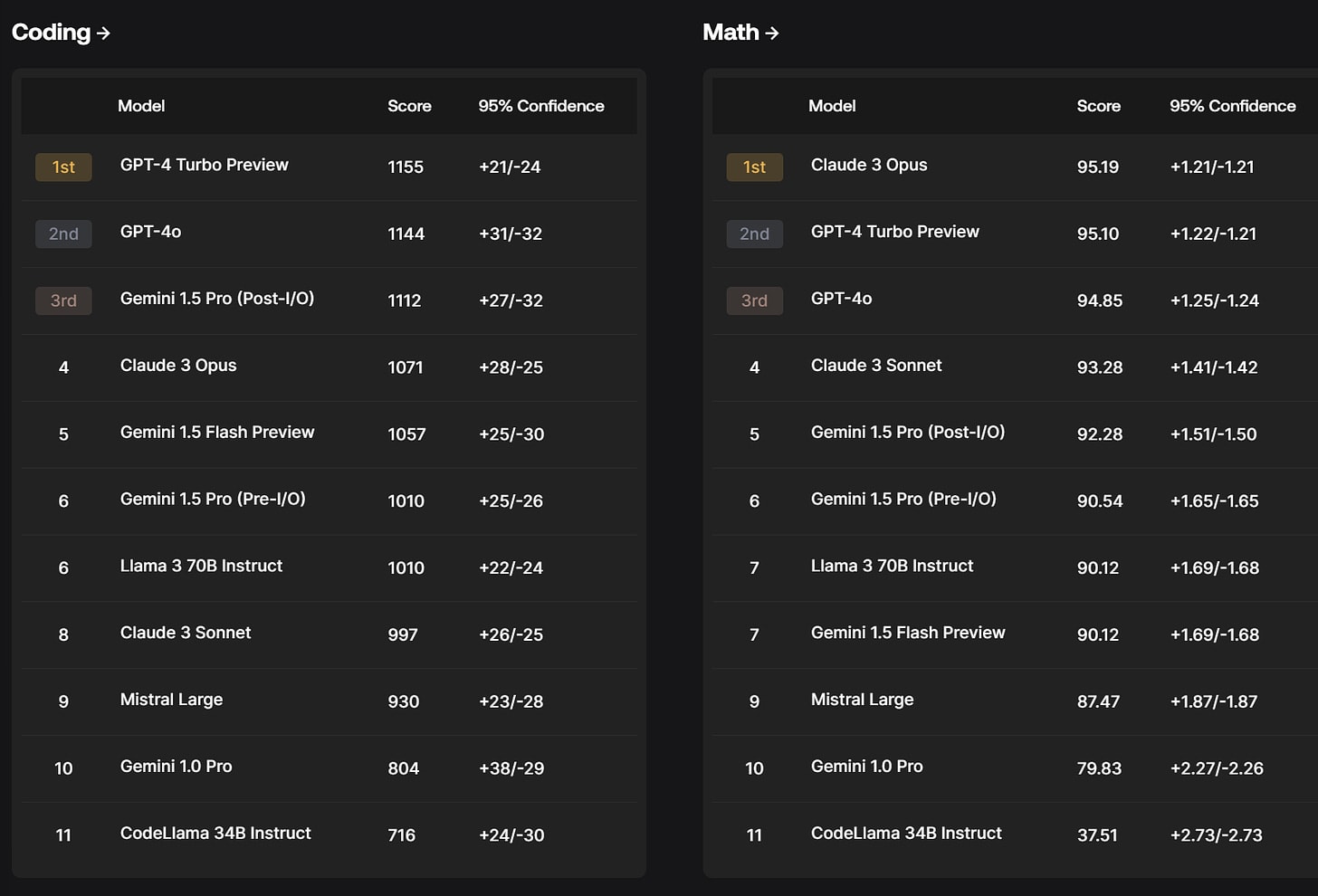Click the coding score 716

(402, 836)
